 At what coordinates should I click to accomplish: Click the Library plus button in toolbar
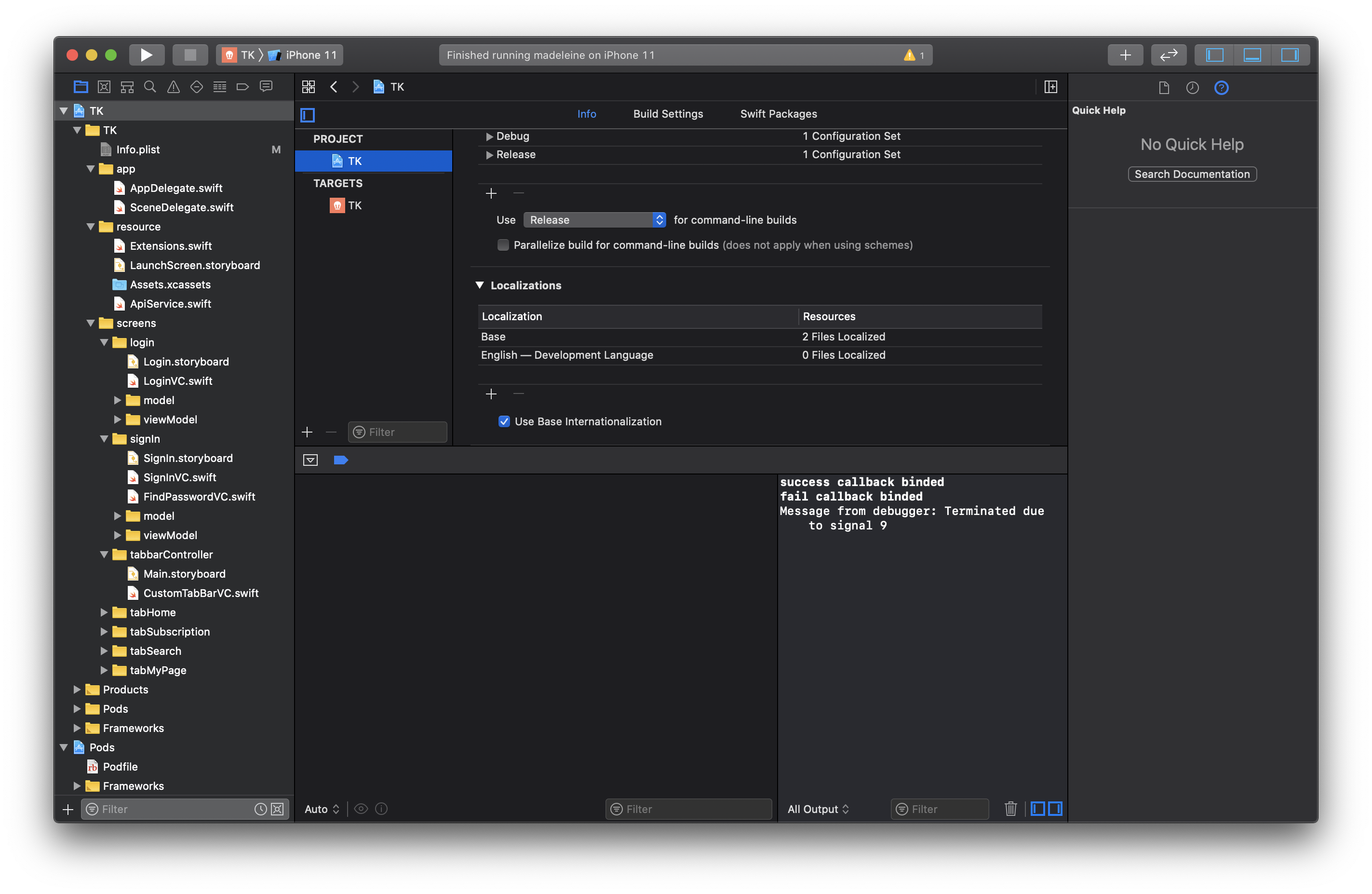pos(1125,55)
